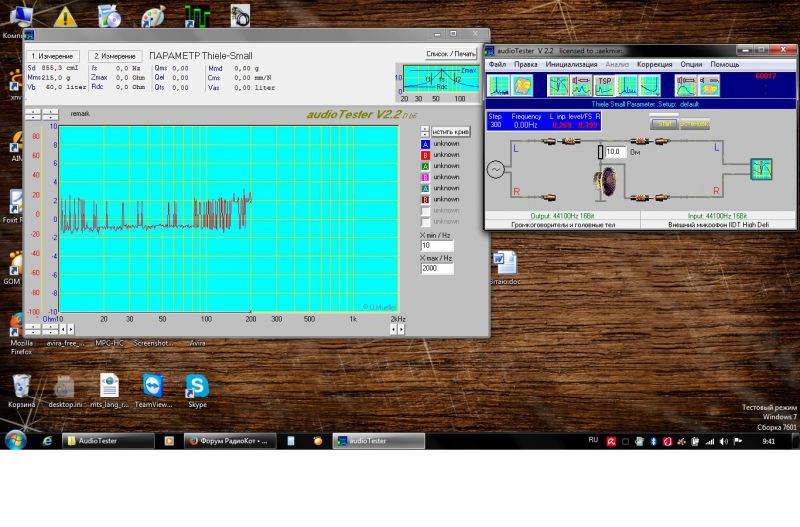The width and height of the screenshot is (800, 527).
Task: Enable the first disabled unknown curve checkbox
Action: pos(425,211)
